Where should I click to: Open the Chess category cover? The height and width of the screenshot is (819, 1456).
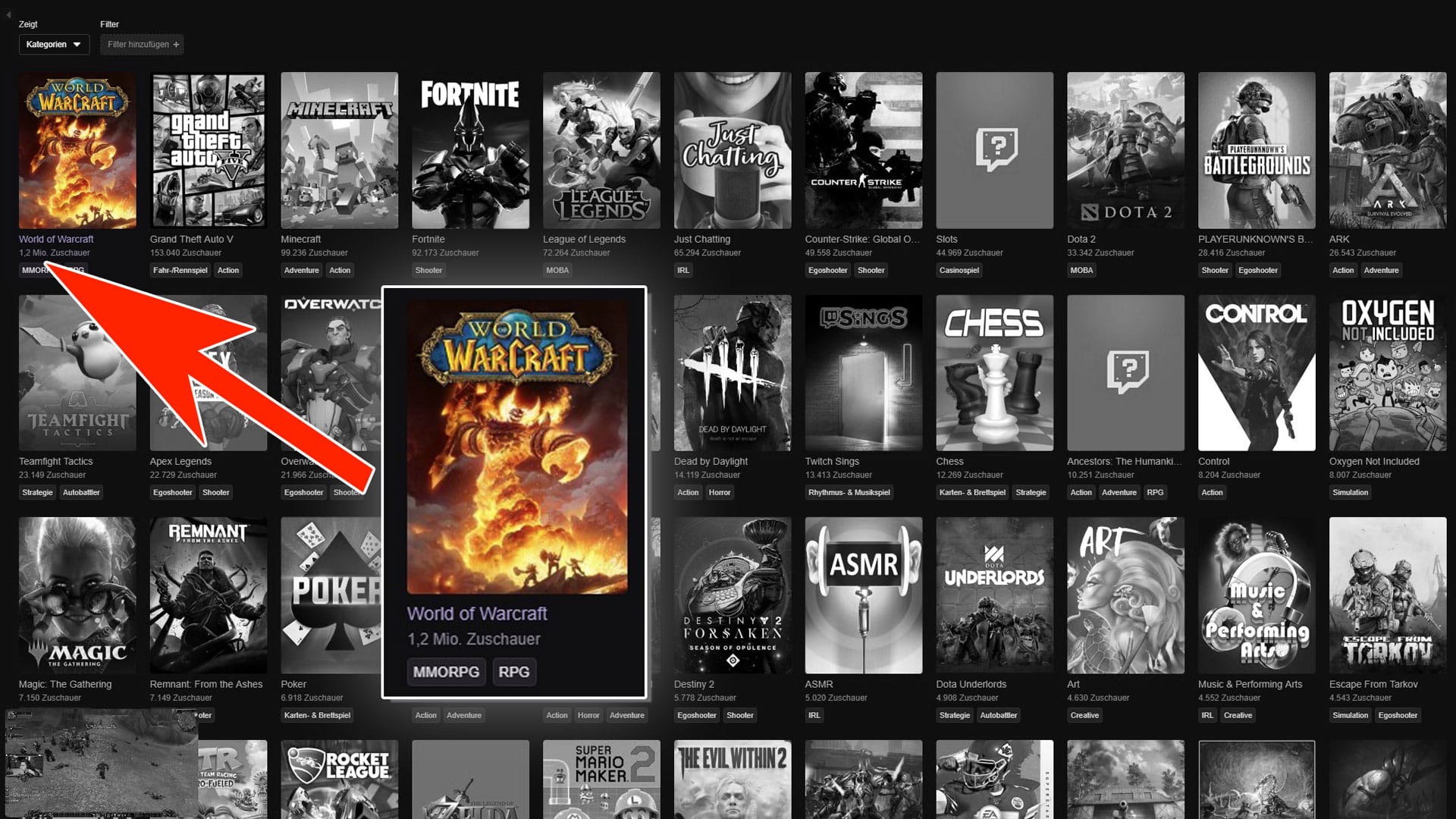pyautogui.click(x=995, y=373)
